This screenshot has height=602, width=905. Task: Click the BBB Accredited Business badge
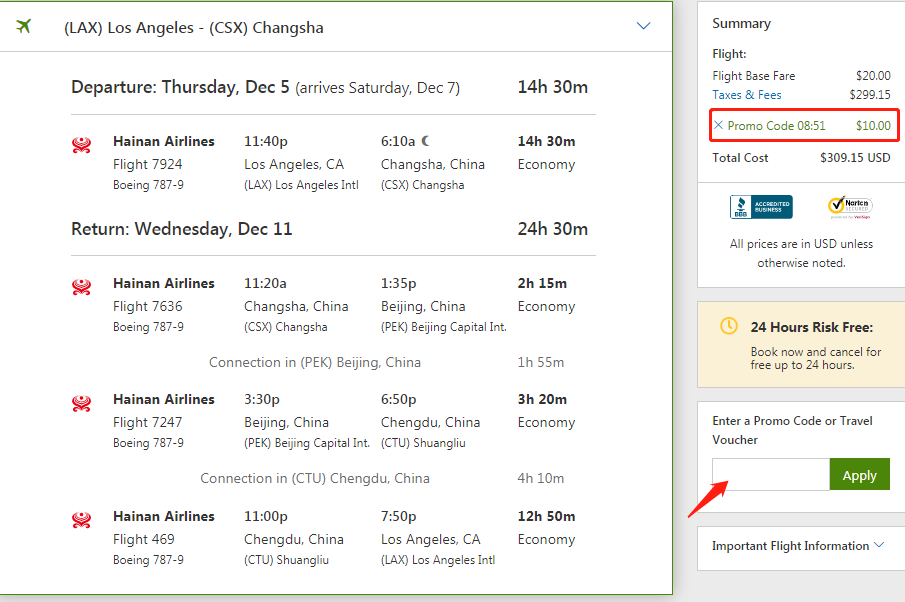pos(761,207)
